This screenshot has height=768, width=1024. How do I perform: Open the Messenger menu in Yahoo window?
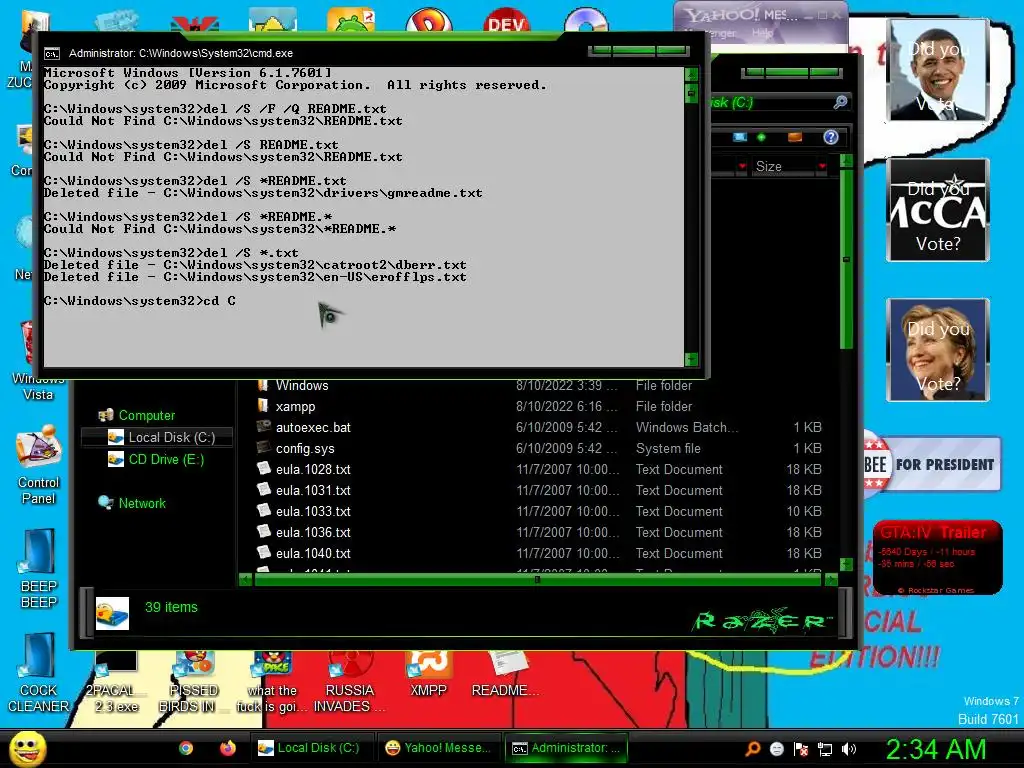[711, 33]
